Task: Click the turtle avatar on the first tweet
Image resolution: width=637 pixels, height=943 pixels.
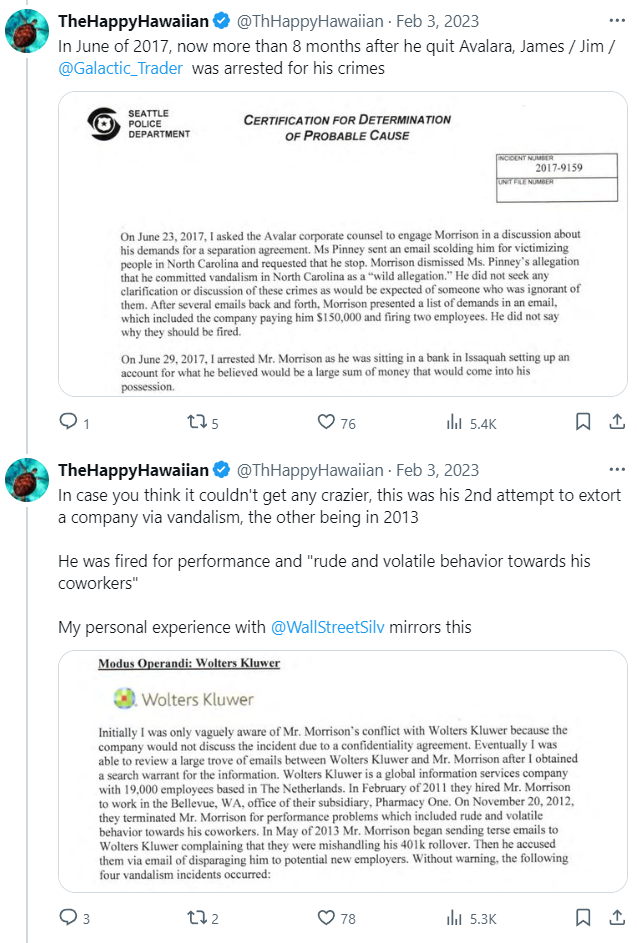Action: [28, 30]
